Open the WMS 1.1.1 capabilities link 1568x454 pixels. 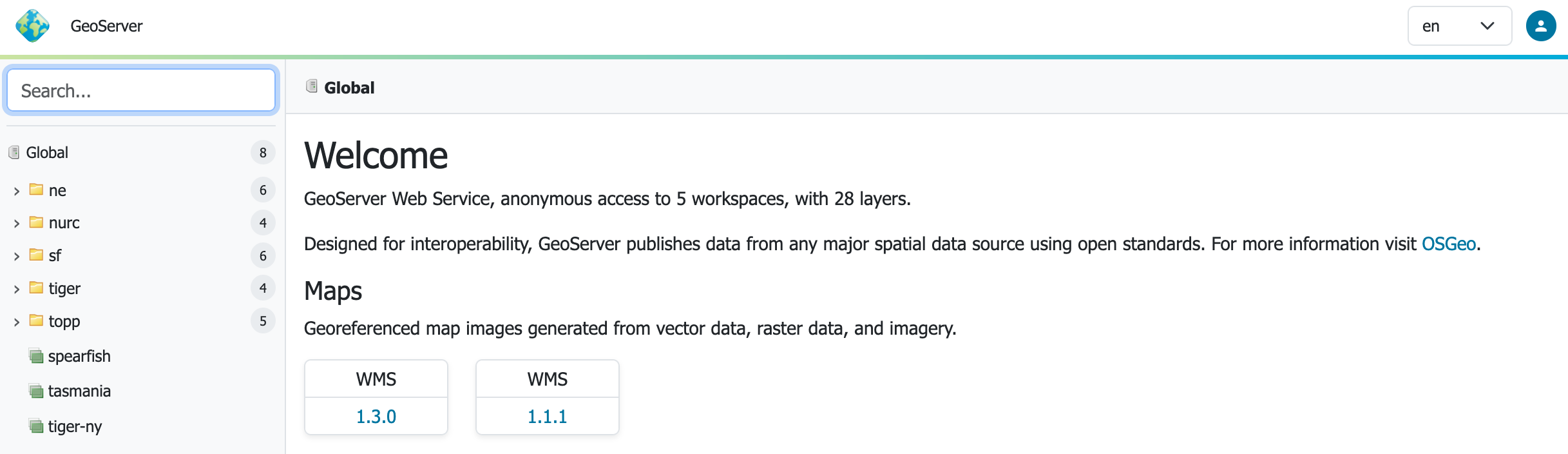tap(547, 416)
